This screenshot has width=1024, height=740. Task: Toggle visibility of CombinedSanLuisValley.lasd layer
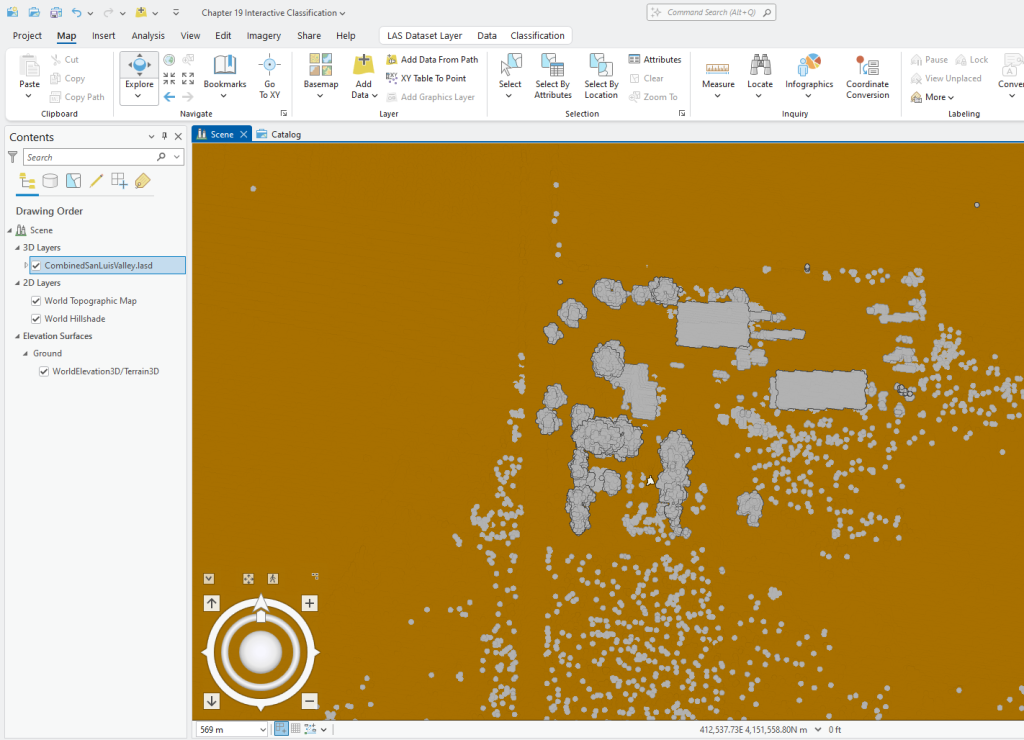pos(37,265)
